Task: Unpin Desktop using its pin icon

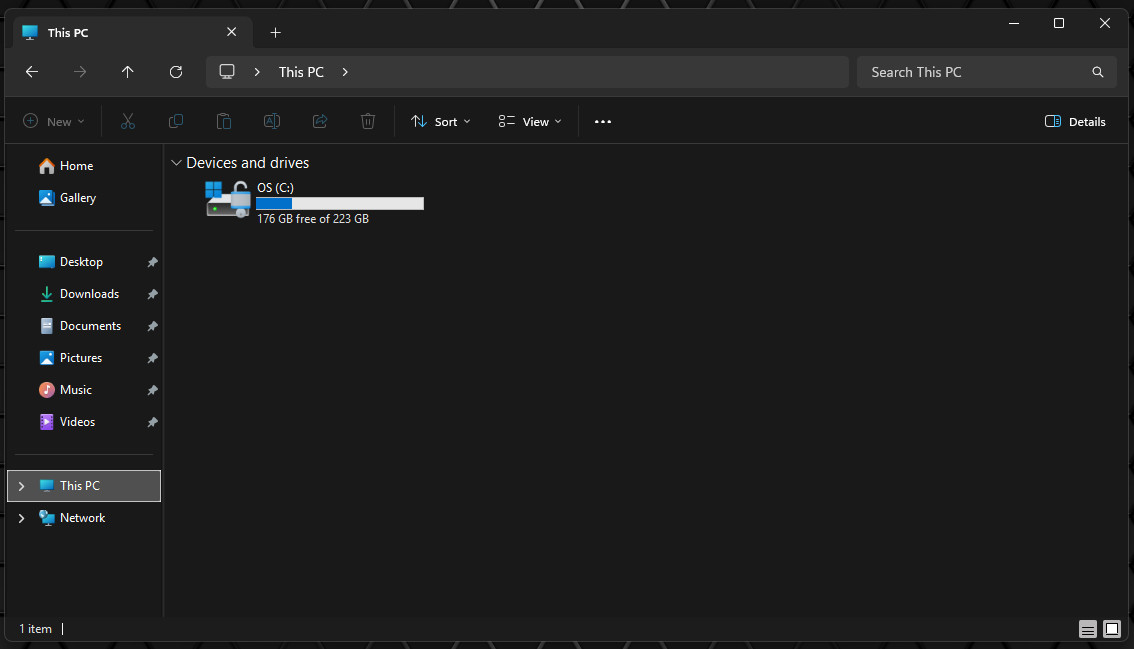Action: pos(153,263)
